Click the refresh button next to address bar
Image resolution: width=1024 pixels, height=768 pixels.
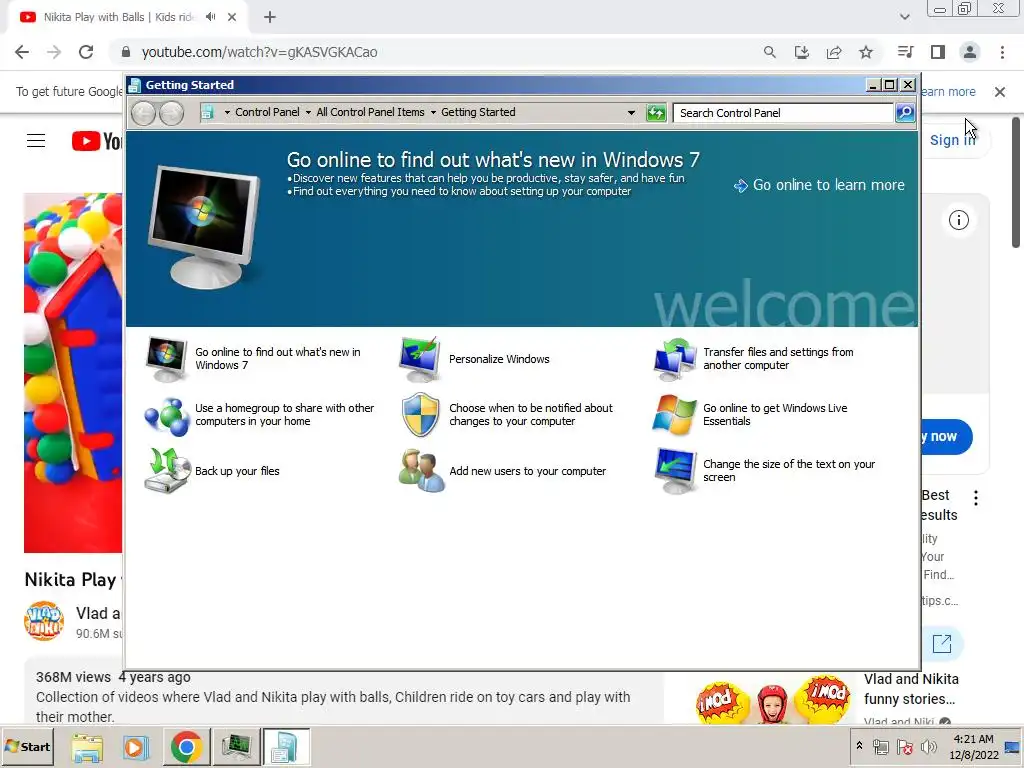pyautogui.click(x=656, y=113)
